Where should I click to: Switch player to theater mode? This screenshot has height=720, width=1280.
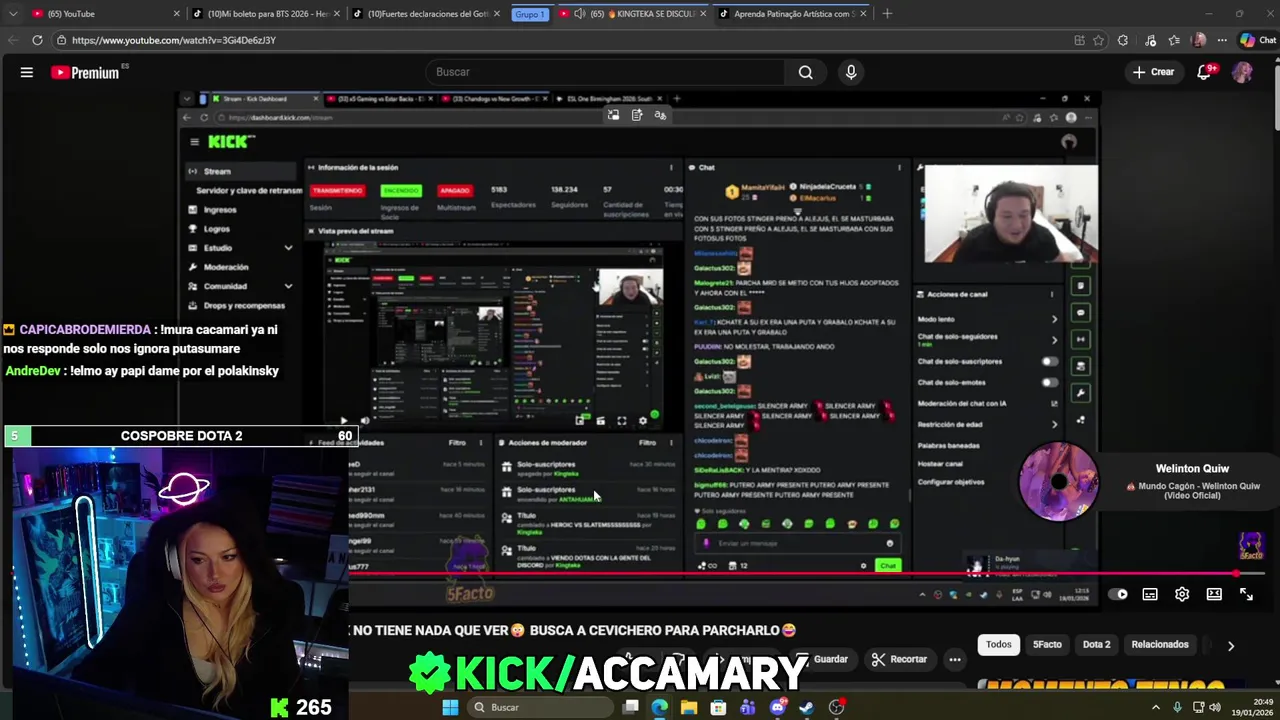pyautogui.click(x=1214, y=594)
